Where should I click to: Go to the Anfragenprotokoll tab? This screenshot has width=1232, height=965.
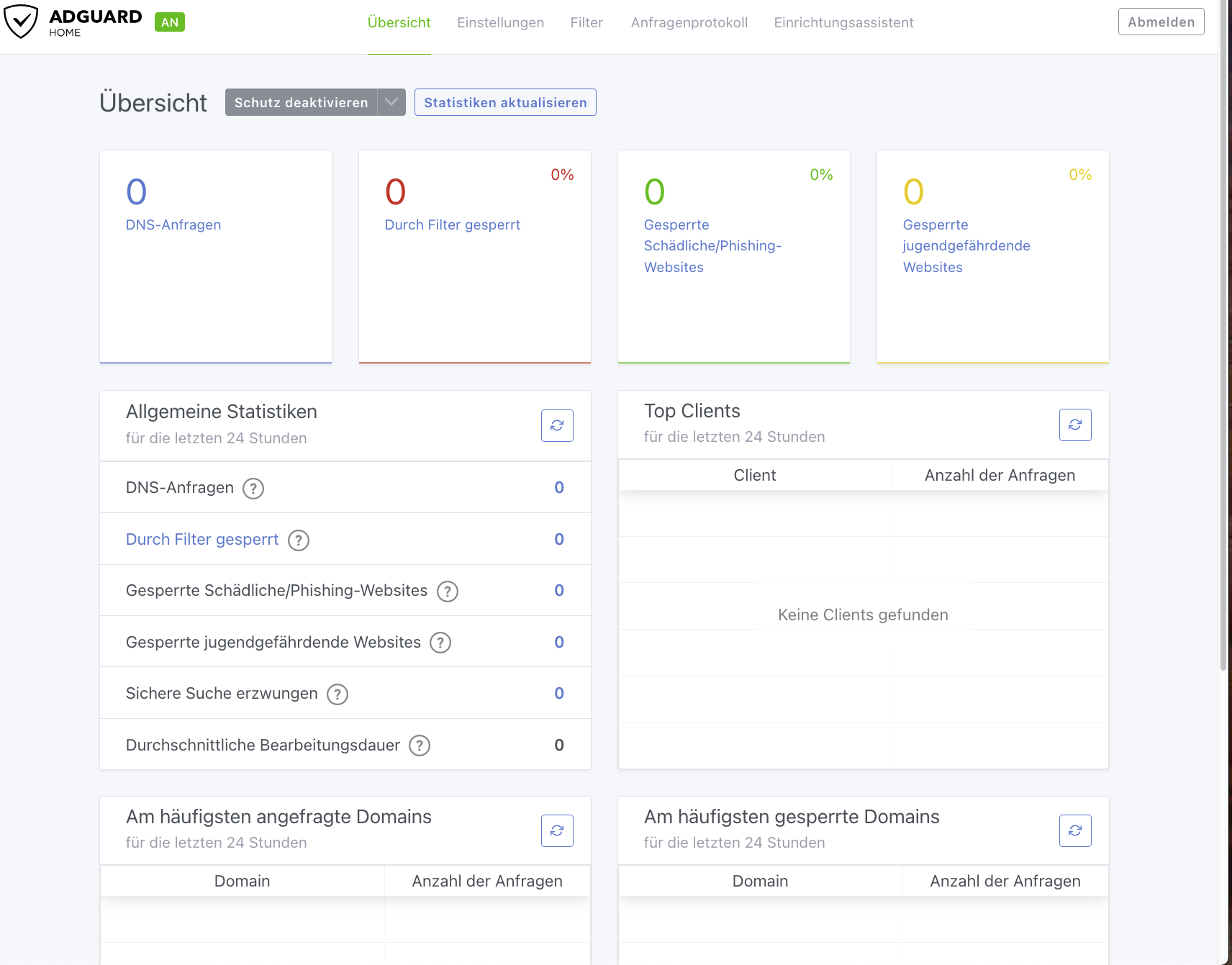689,22
